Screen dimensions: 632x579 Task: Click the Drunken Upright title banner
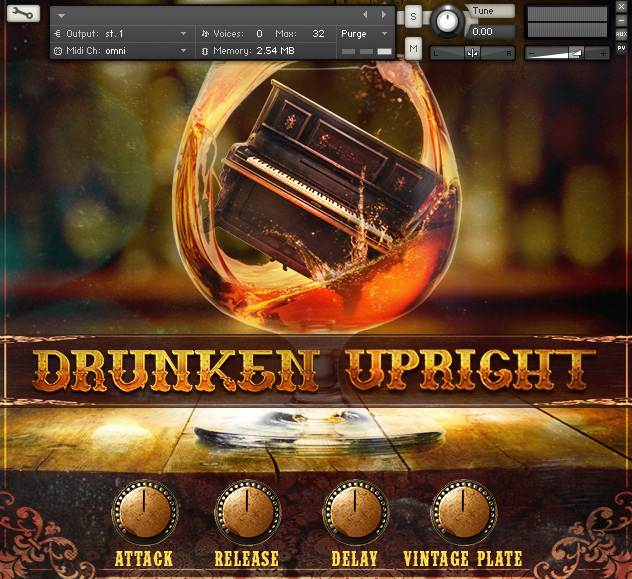pos(314,370)
